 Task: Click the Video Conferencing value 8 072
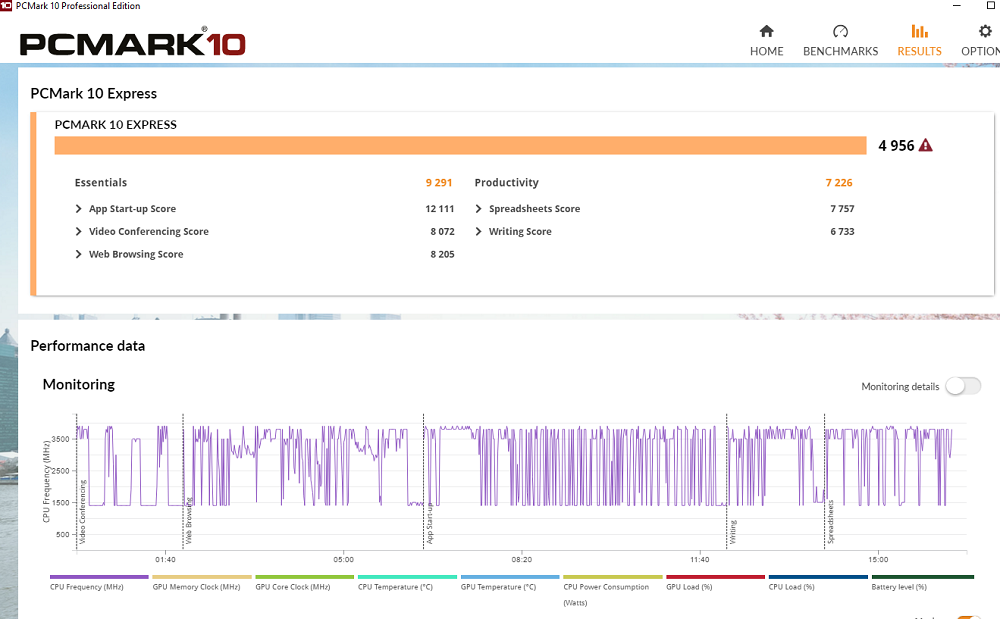coord(442,231)
